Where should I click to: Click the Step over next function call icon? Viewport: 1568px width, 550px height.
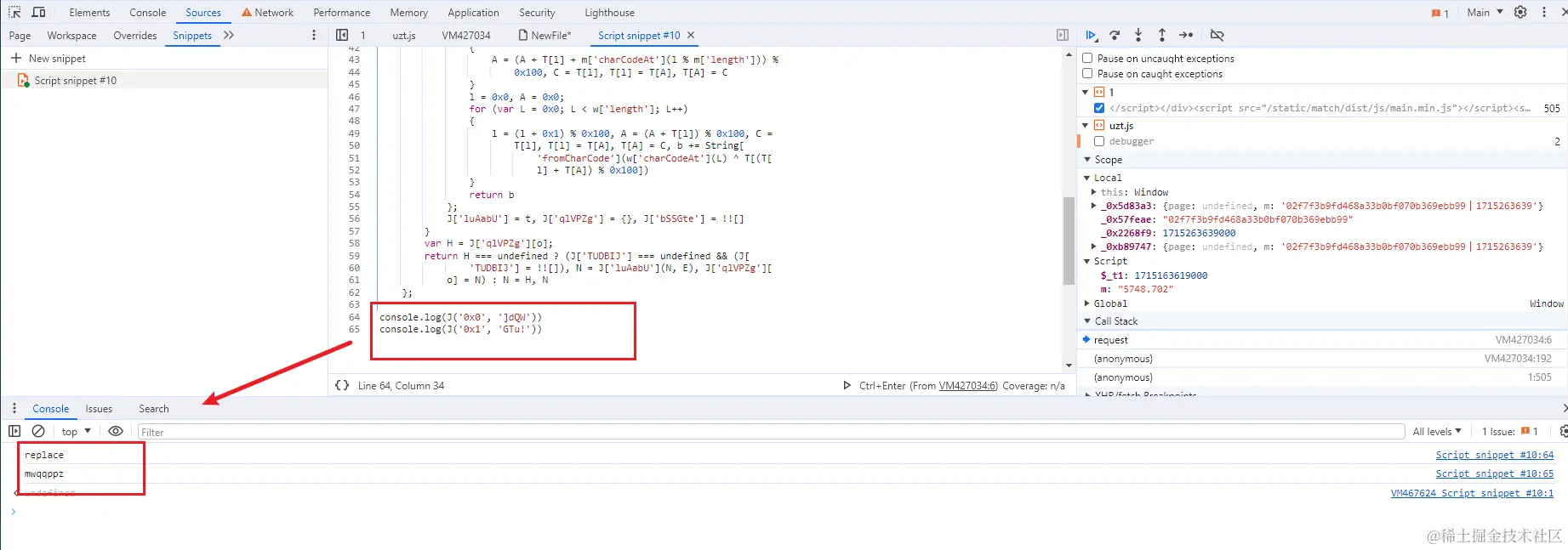(x=1115, y=35)
